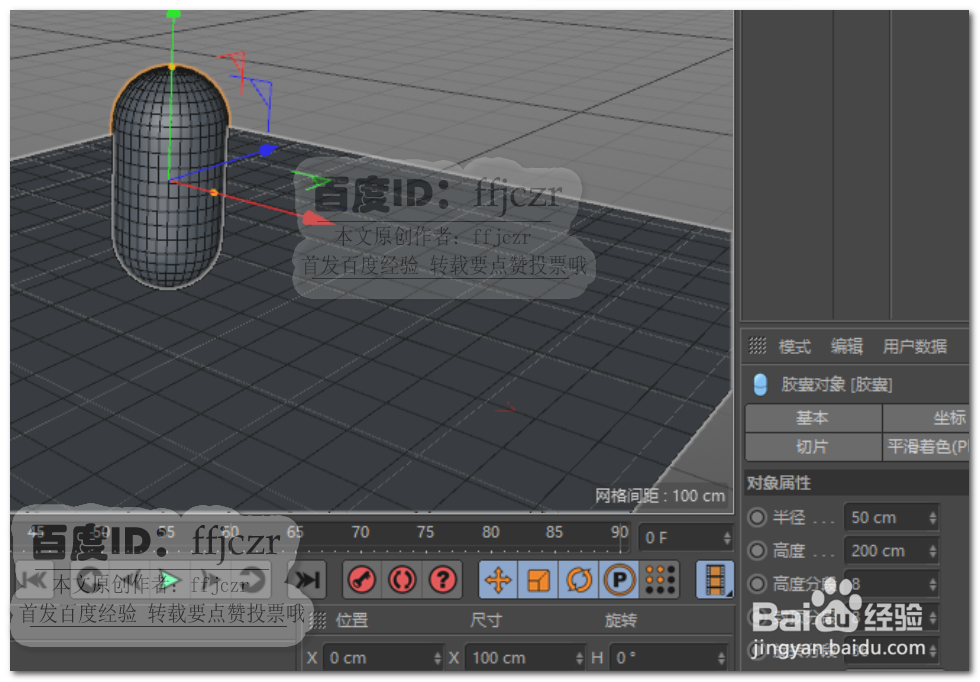Viewport: 980px width, 682px height.
Task: Toggle the Scale keyframe recording icon
Action: tap(538, 580)
